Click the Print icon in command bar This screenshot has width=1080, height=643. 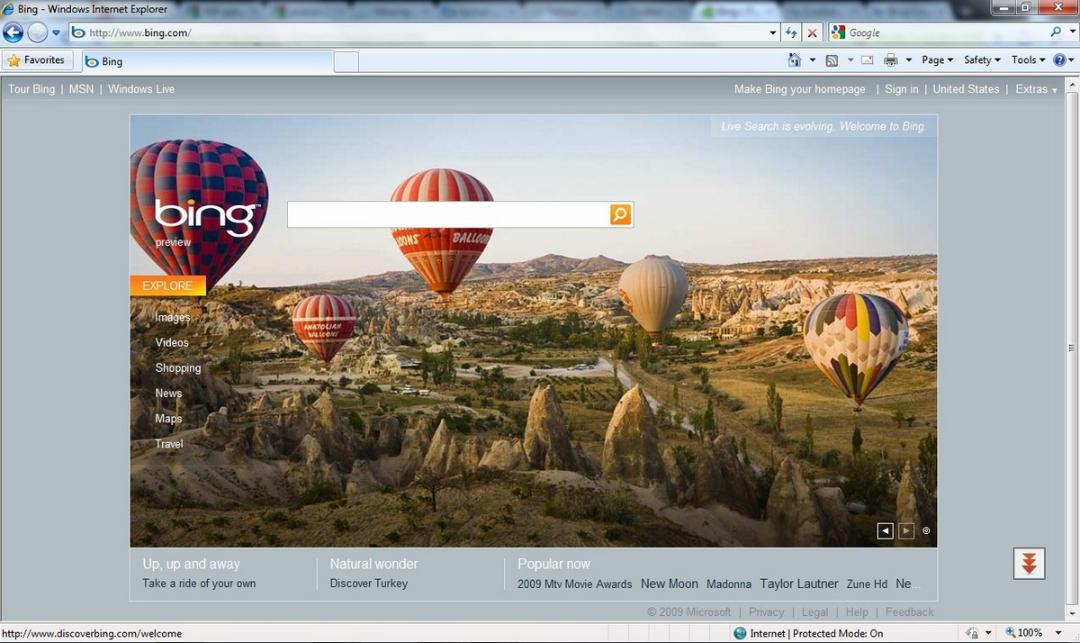891,60
